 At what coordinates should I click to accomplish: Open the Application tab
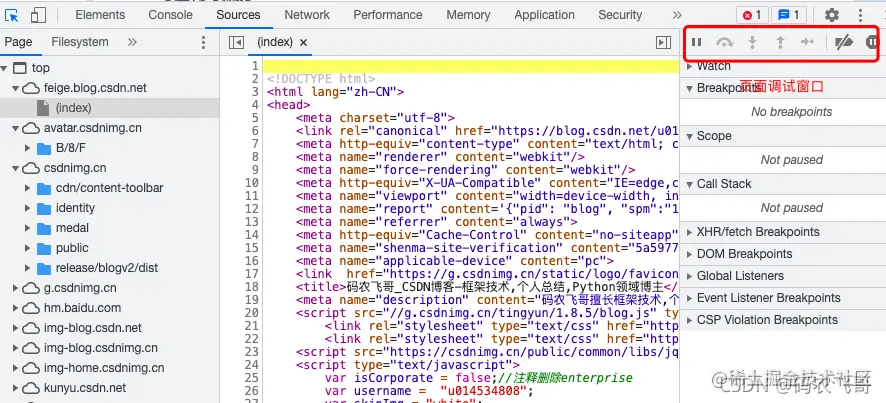(544, 15)
